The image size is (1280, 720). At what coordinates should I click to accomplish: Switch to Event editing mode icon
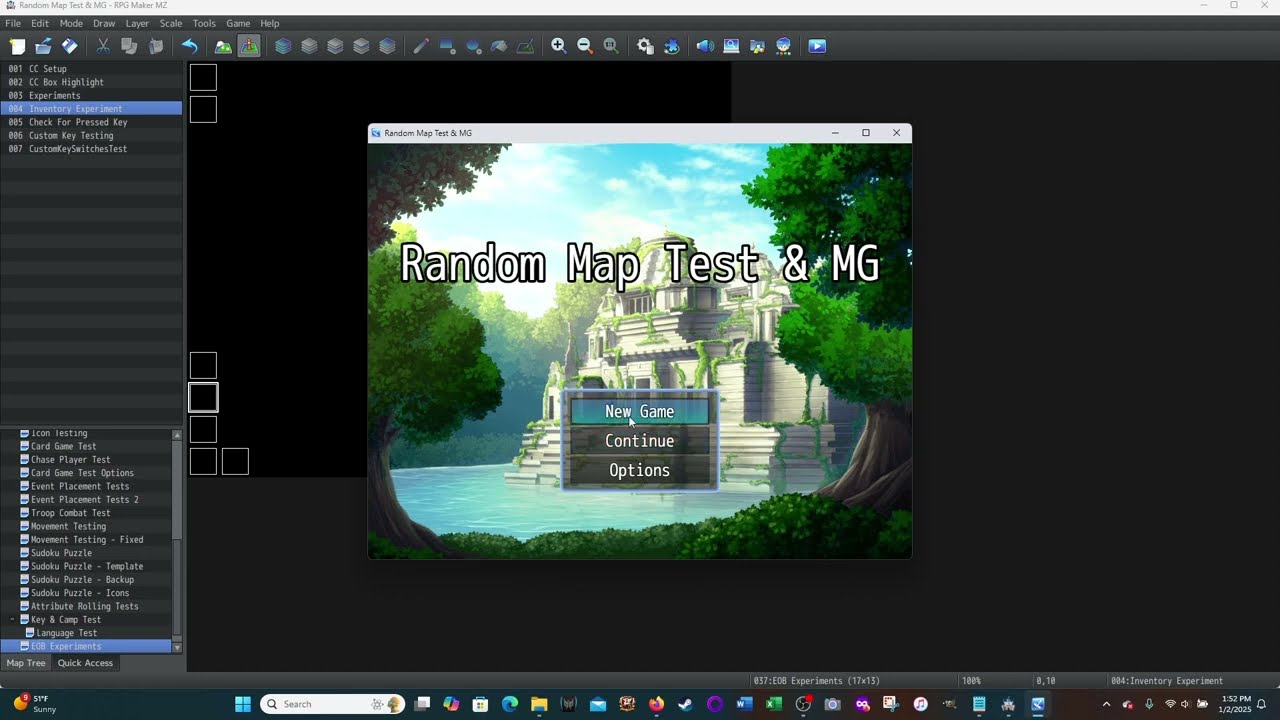coord(249,46)
